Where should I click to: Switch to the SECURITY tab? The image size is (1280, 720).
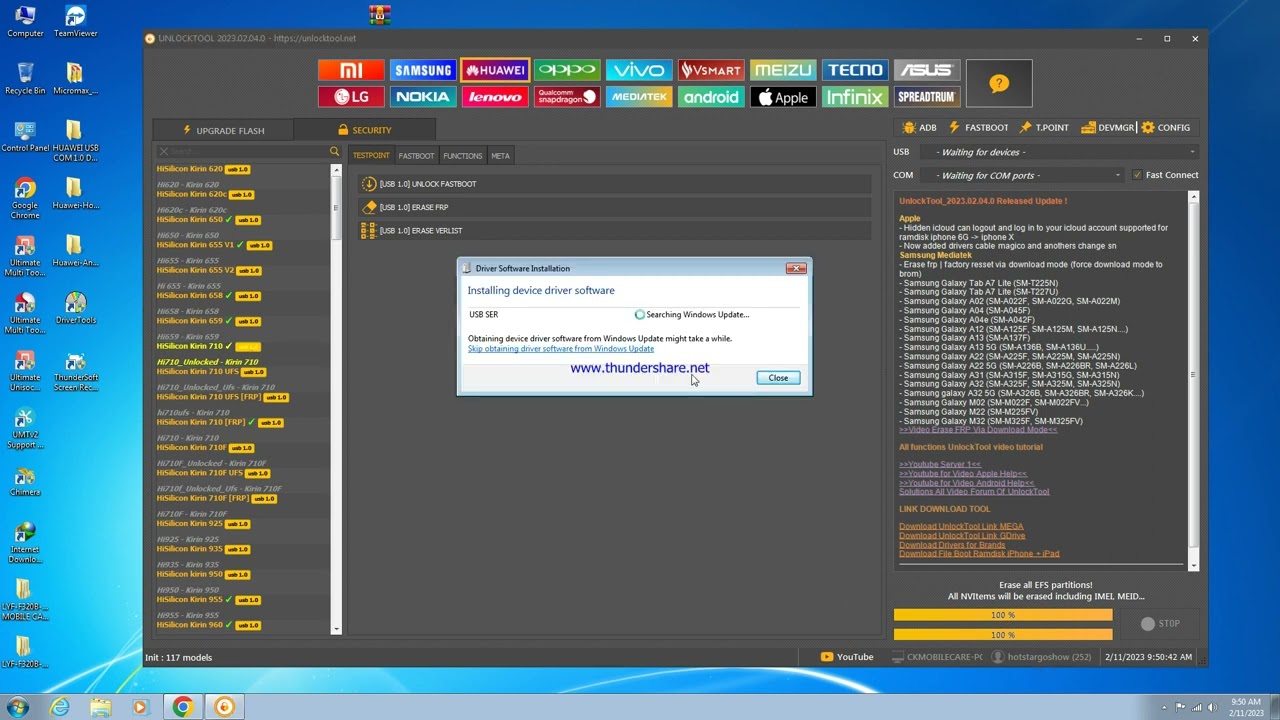pyautogui.click(x=365, y=130)
